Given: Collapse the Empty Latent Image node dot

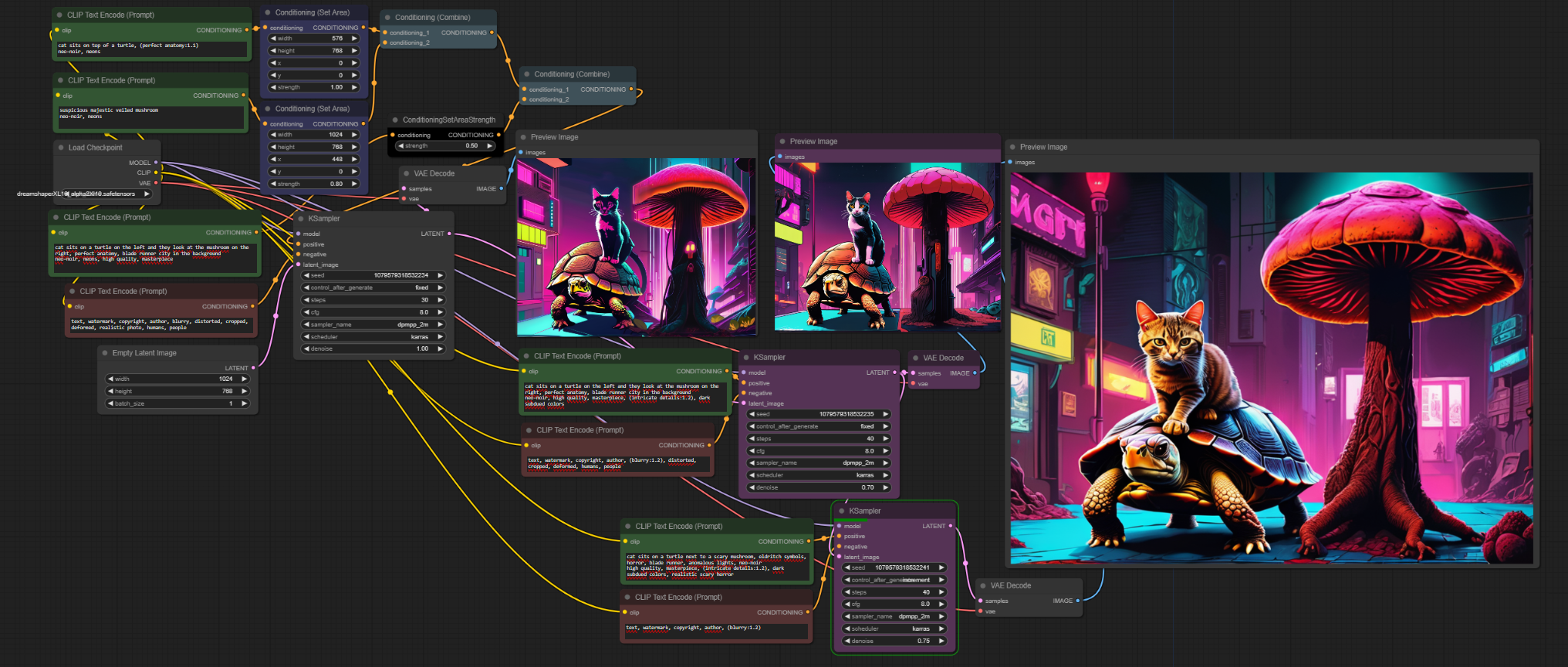Looking at the screenshot, I should point(105,353).
